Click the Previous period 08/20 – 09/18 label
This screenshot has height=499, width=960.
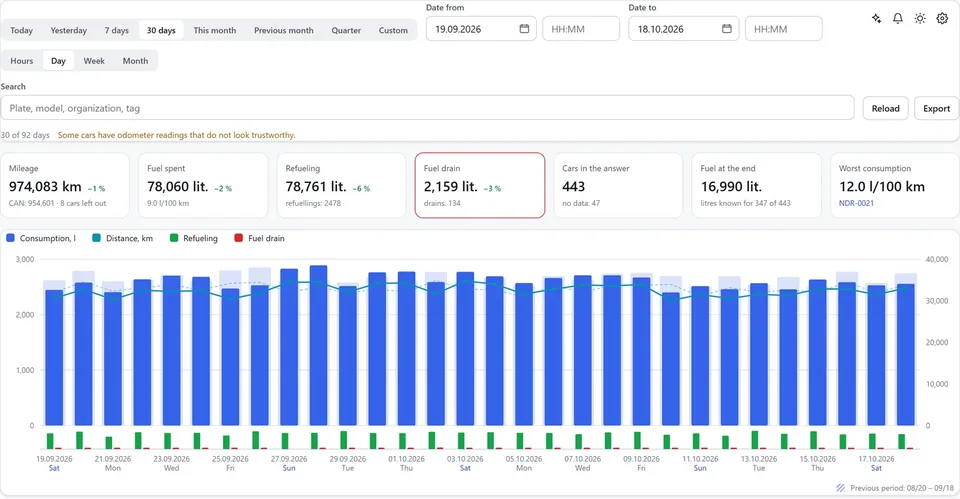pos(896,488)
